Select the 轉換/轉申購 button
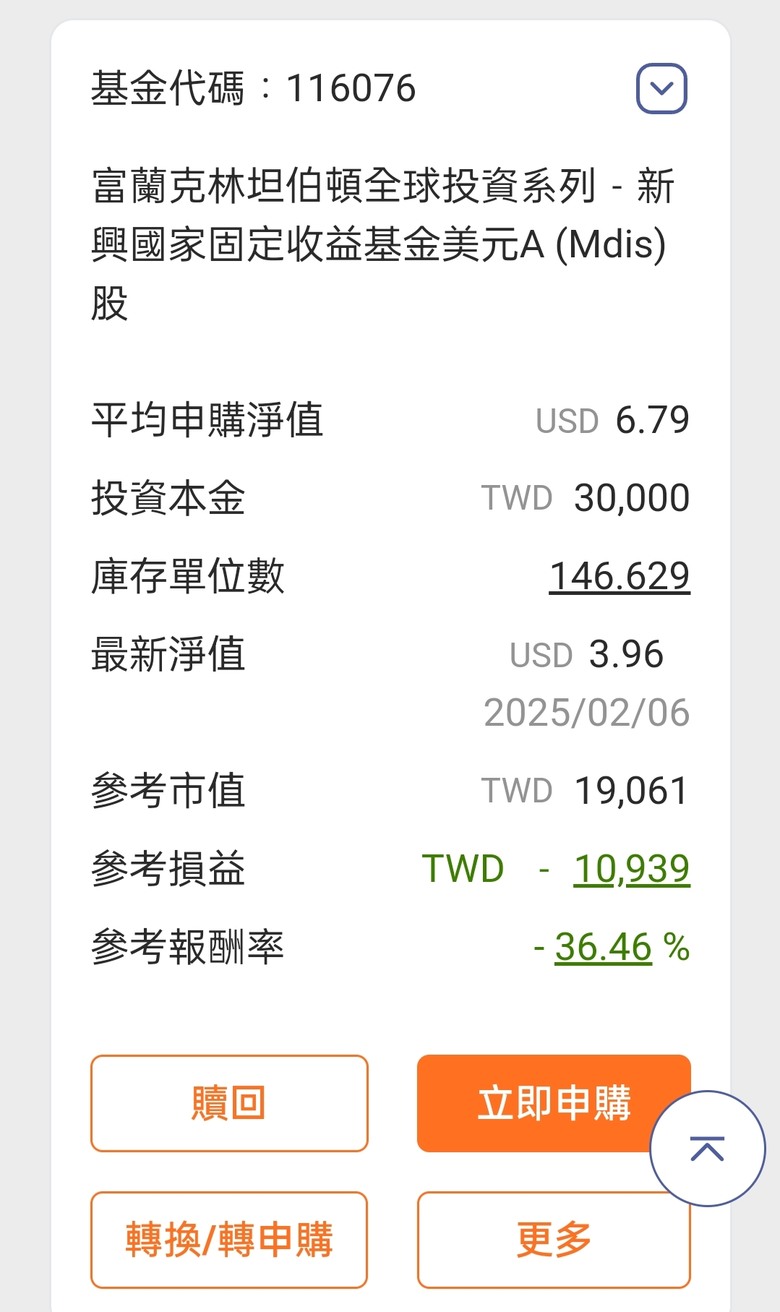The width and height of the screenshot is (780, 1312). pyautogui.click(x=229, y=1240)
